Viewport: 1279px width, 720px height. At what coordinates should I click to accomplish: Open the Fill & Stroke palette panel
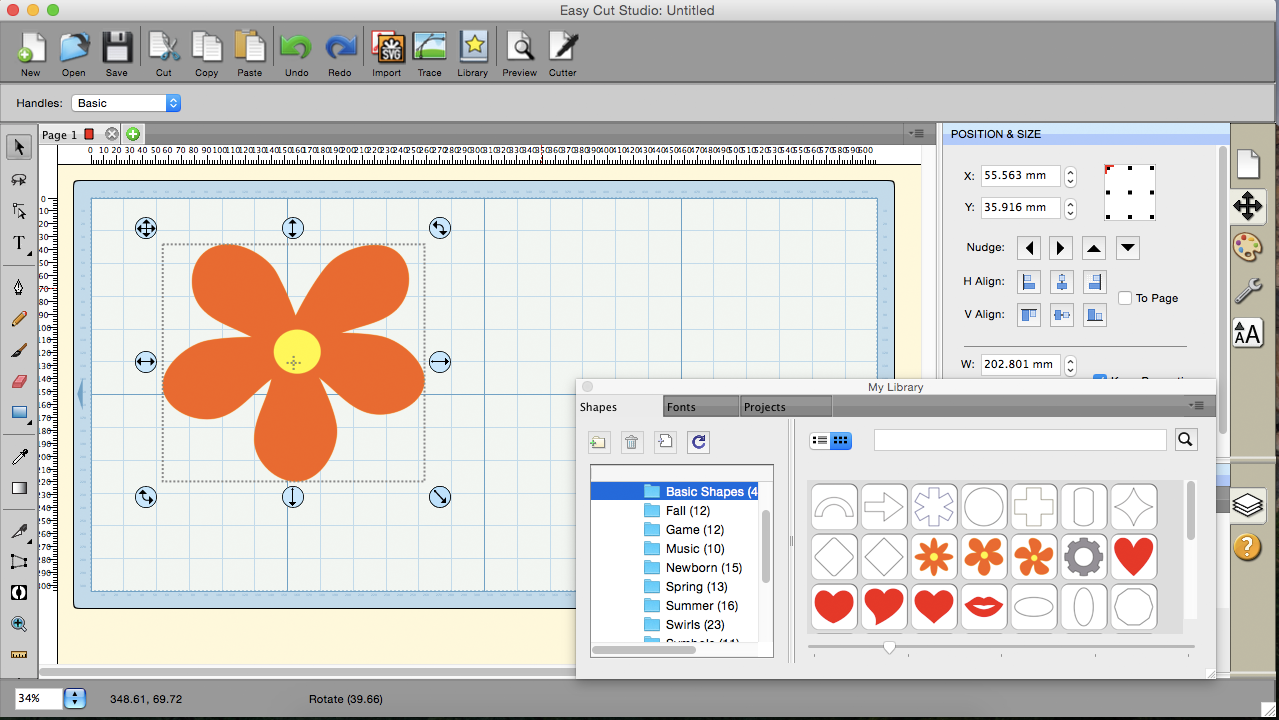(1248, 247)
